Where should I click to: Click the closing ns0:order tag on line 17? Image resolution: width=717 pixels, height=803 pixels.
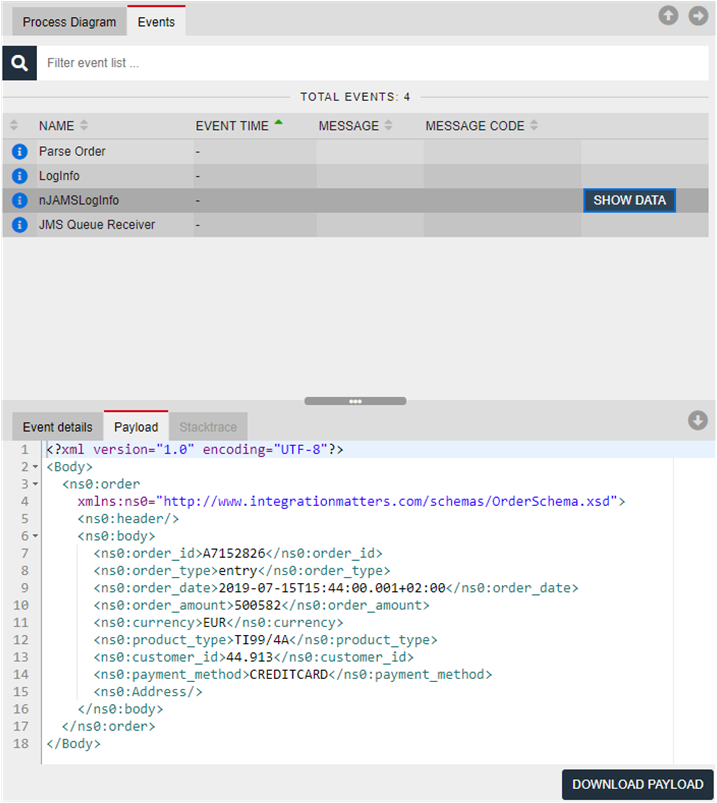109,727
